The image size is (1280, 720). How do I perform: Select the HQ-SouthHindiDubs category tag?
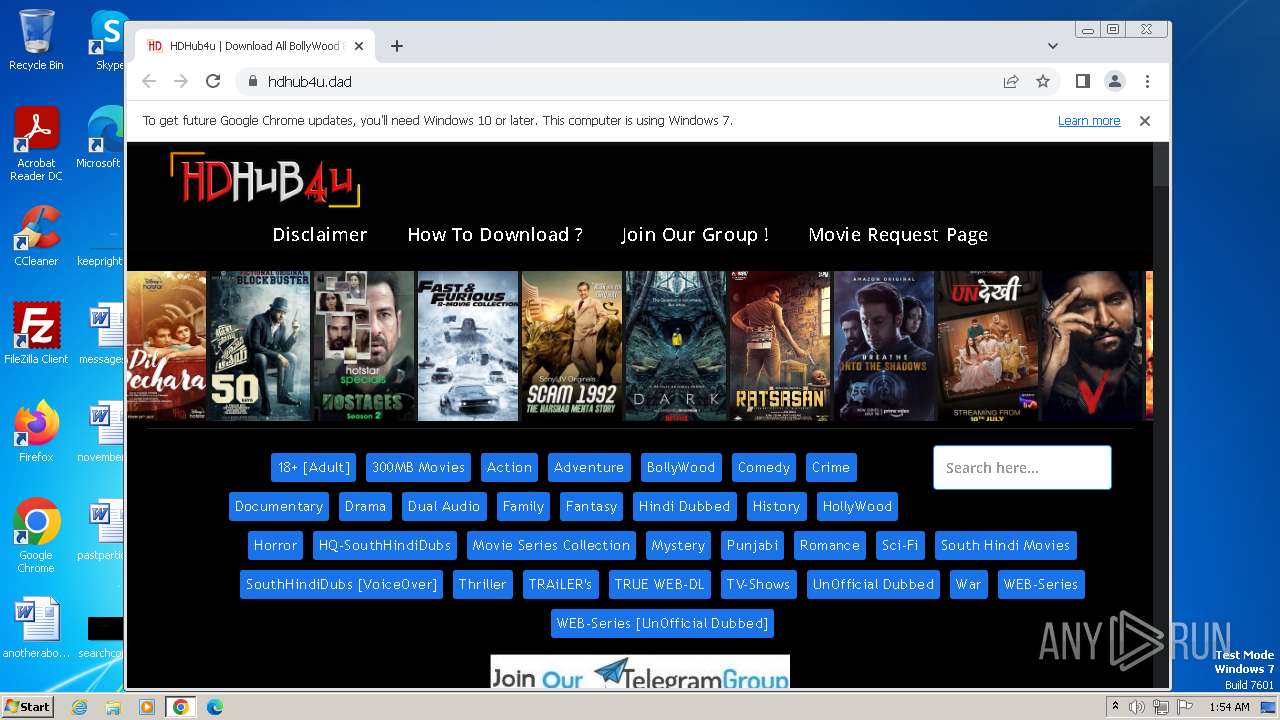(x=385, y=545)
